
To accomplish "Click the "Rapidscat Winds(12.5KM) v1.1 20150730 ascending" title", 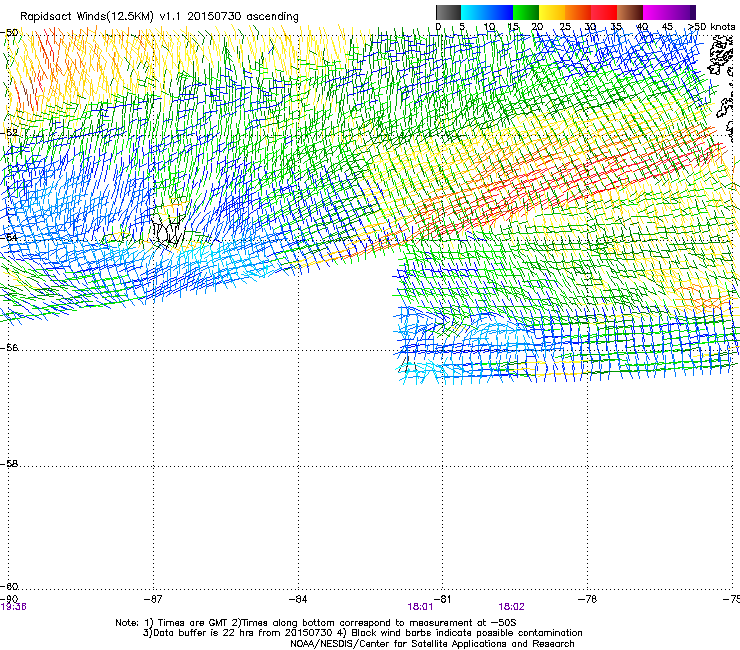I will coord(159,17).
